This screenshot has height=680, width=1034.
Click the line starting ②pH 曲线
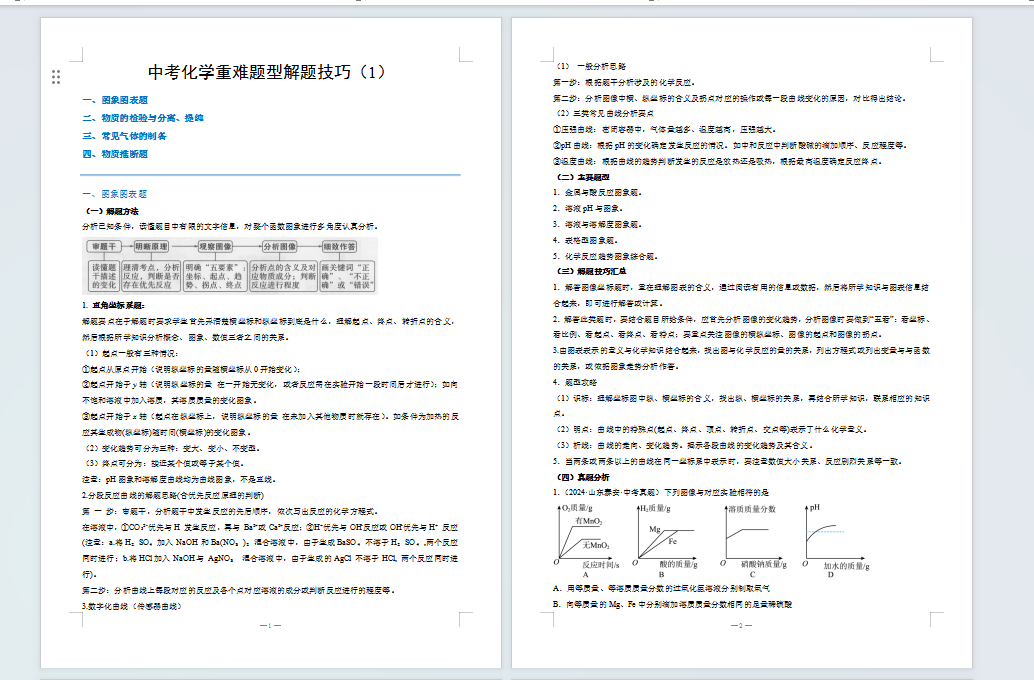point(730,145)
